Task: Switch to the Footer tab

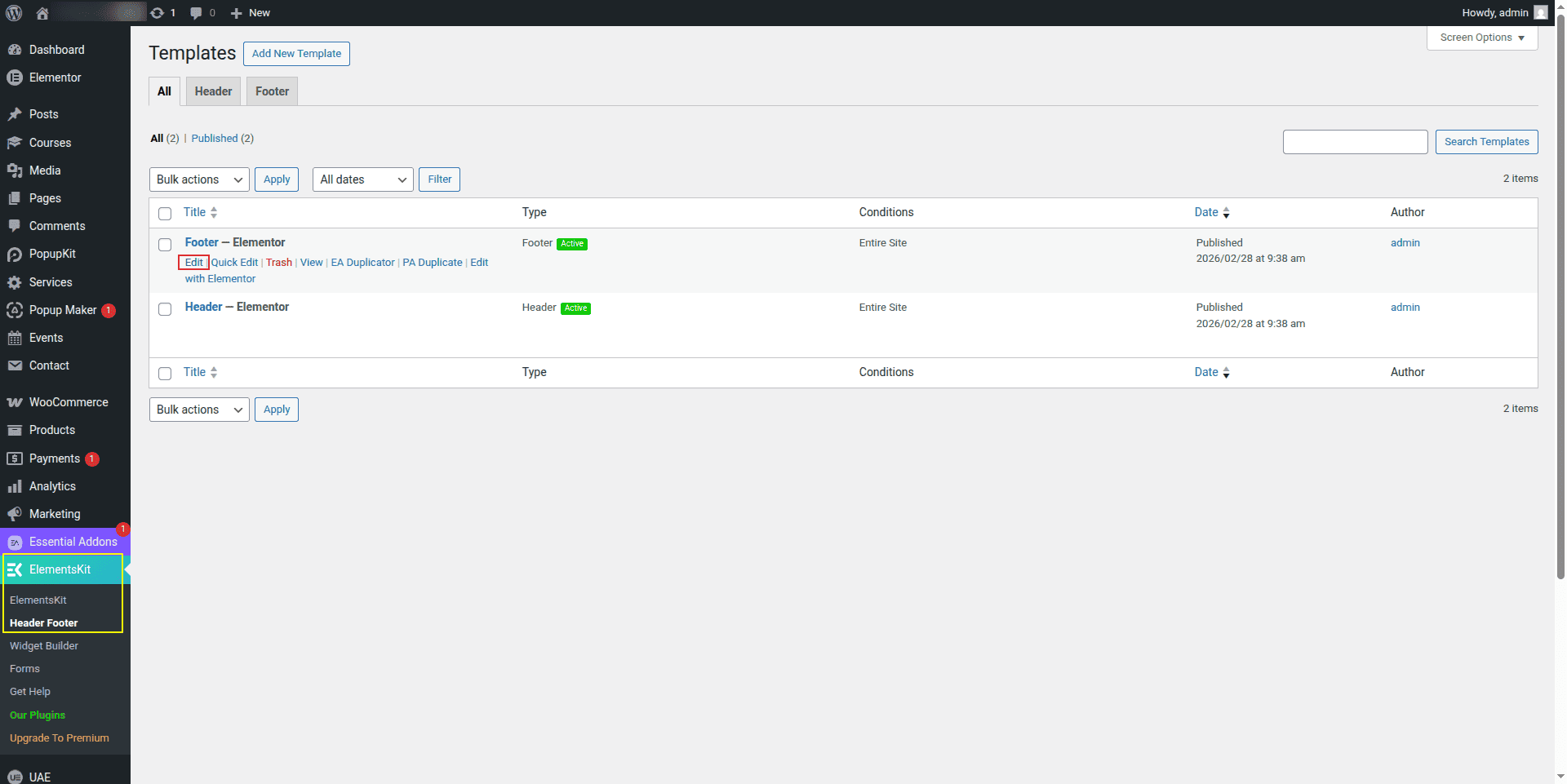Action: tap(272, 91)
